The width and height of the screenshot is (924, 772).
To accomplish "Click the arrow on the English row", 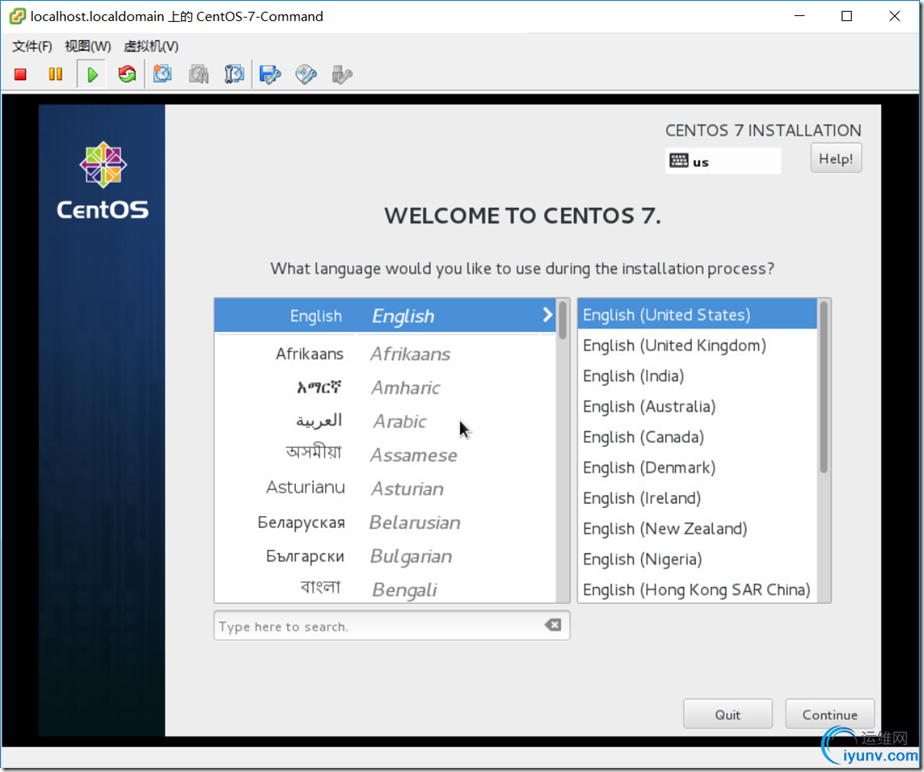I will [x=547, y=315].
